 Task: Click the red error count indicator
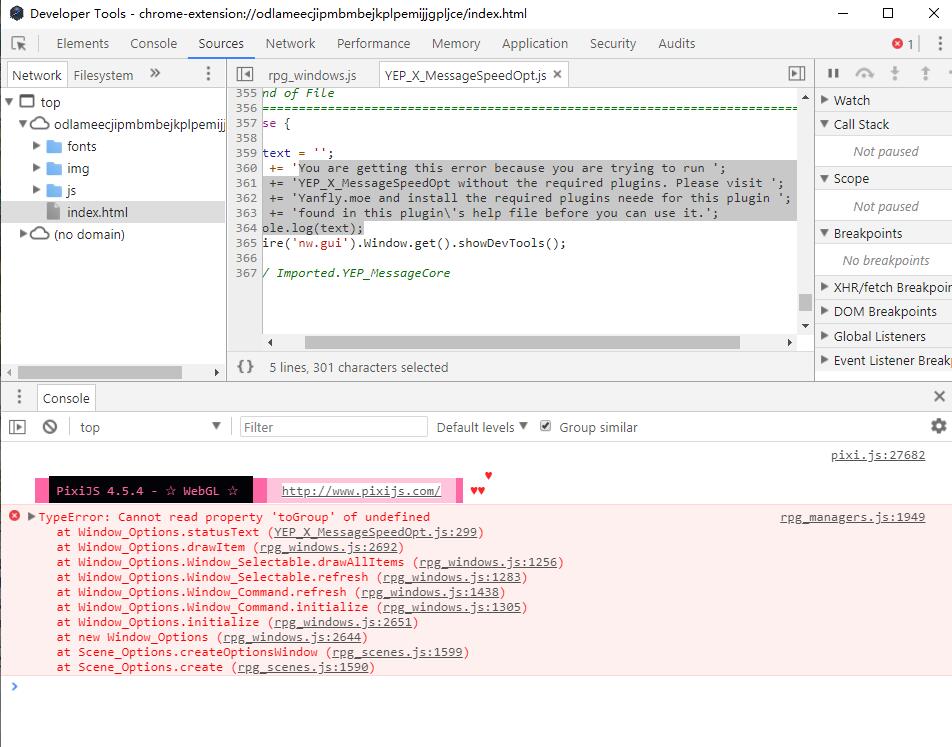902,44
